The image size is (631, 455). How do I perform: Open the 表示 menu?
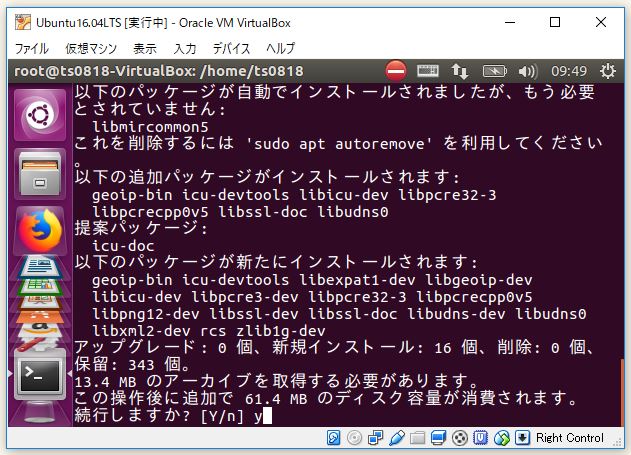[145, 49]
